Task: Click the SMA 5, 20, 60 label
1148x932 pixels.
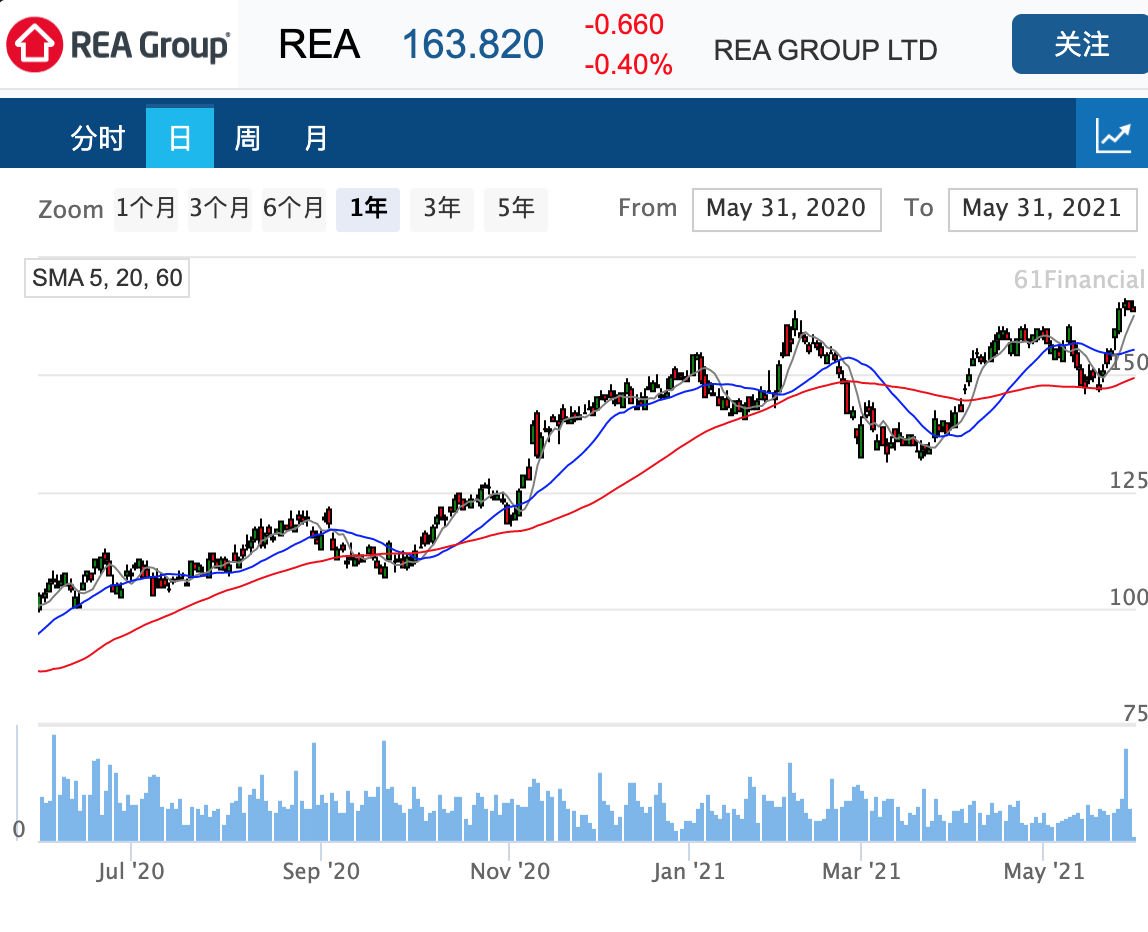Action: click(x=107, y=278)
